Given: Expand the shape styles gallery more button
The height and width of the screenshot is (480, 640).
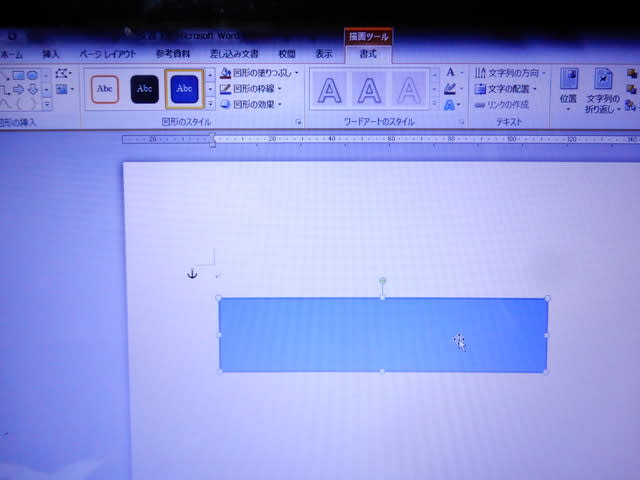Looking at the screenshot, I should pyautogui.click(x=210, y=104).
